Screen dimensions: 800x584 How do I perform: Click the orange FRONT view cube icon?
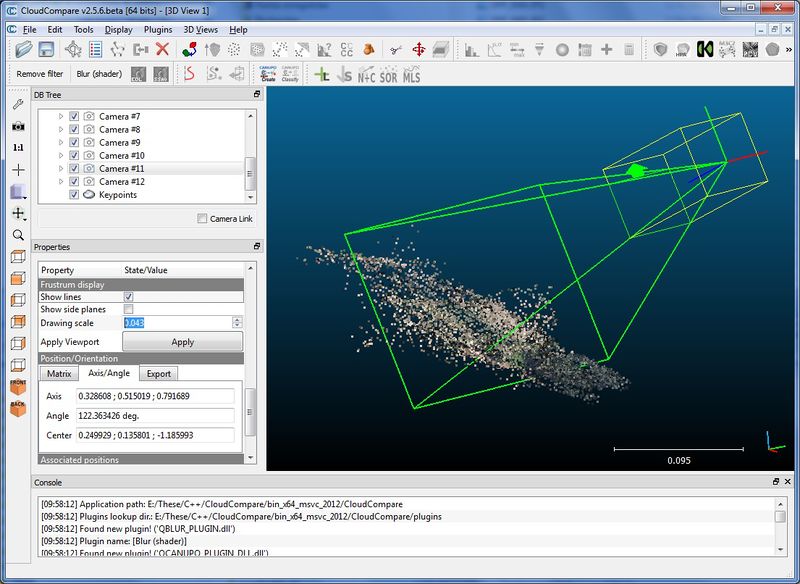(x=18, y=387)
